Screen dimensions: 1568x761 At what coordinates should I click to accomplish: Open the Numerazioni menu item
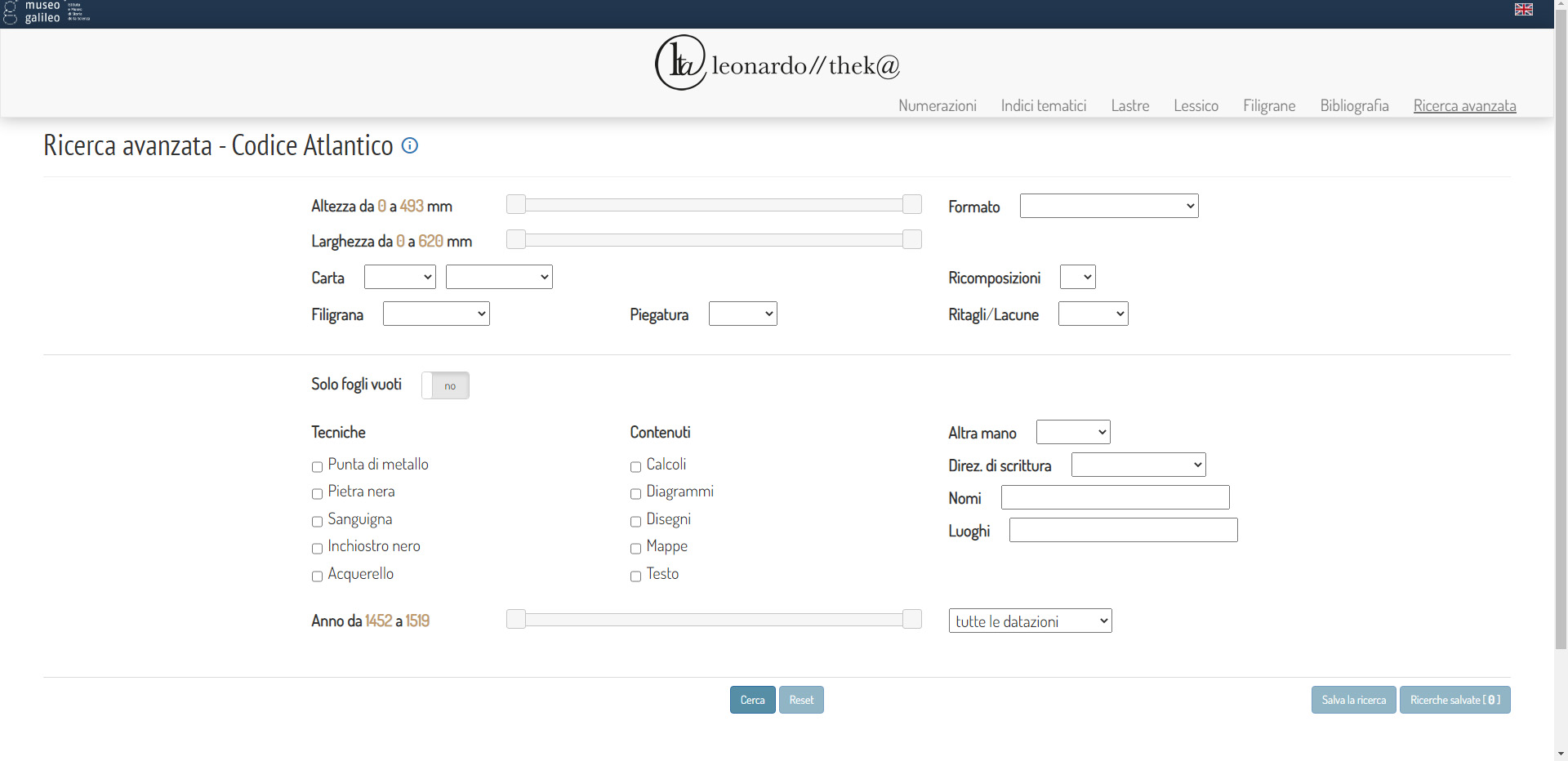point(937,105)
